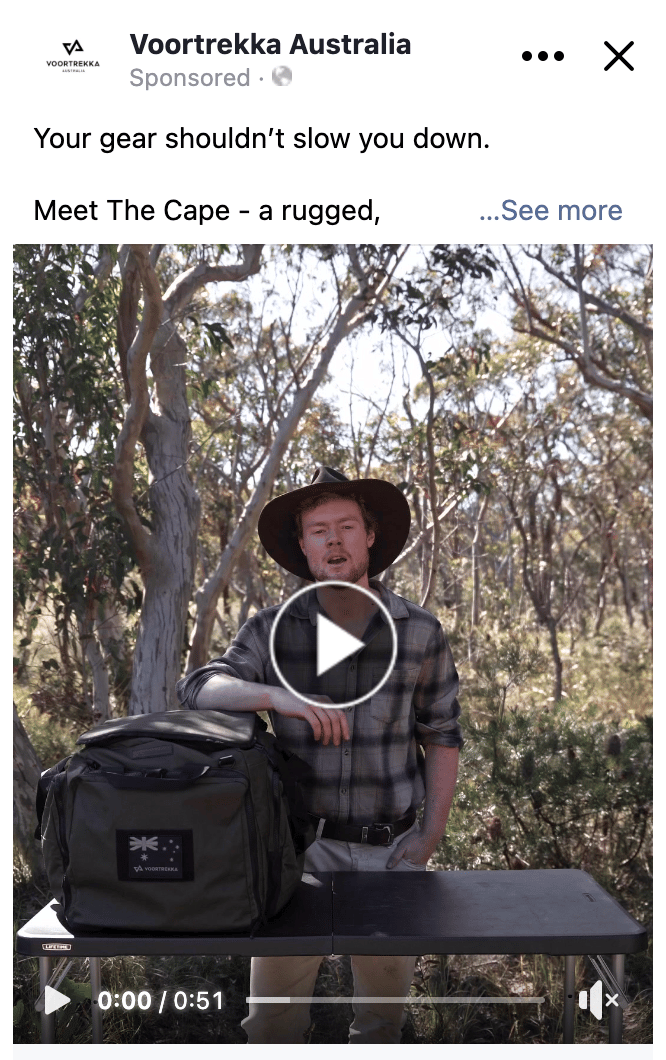Image resolution: width=666 pixels, height=1060 pixels.
Task: Click the Australian flag patch on the bag
Action: 155,854
